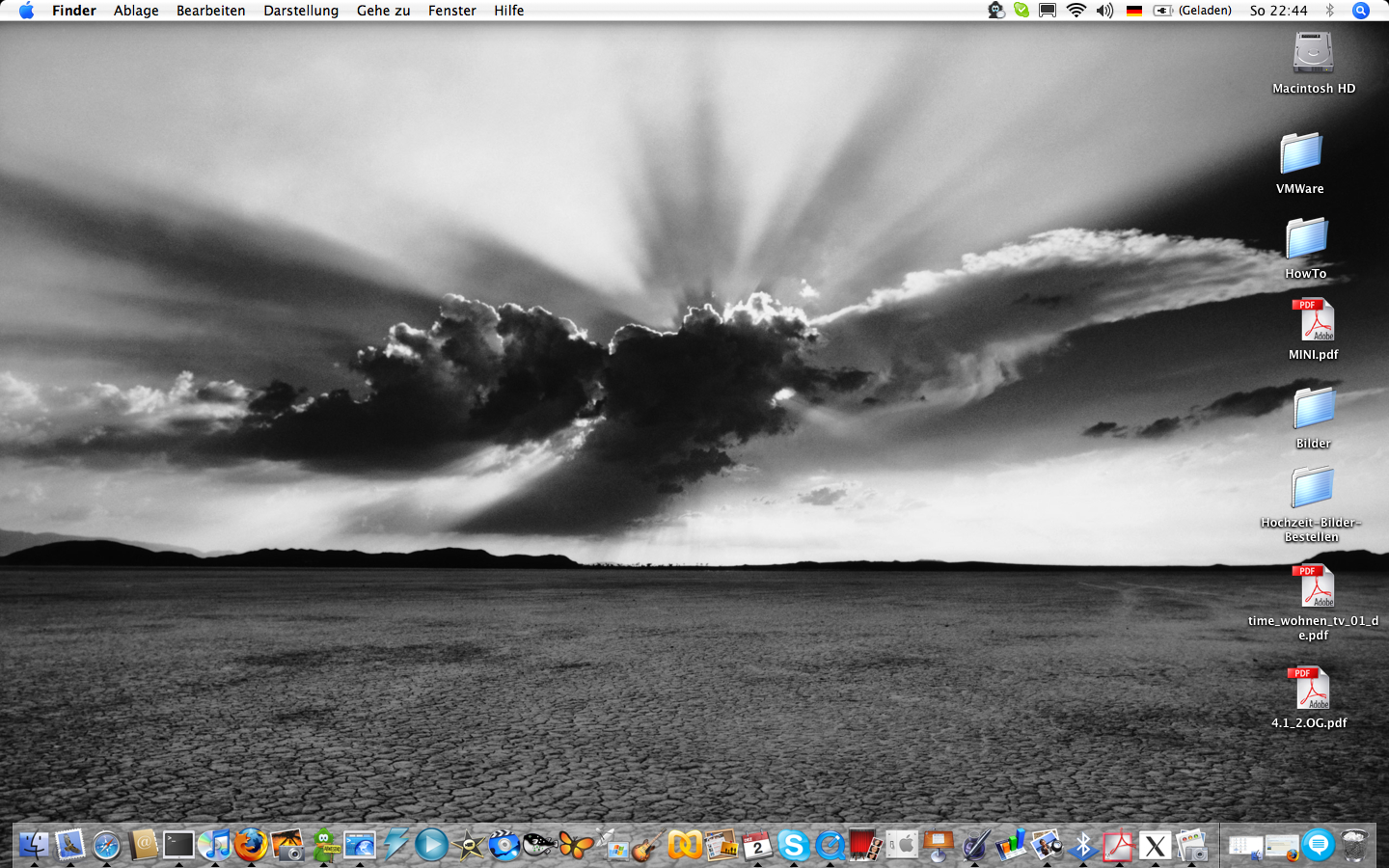Viewport: 1389px width, 868px height.
Task: Launch Adobe Acrobat Reader in dock
Action: click(1119, 846)
